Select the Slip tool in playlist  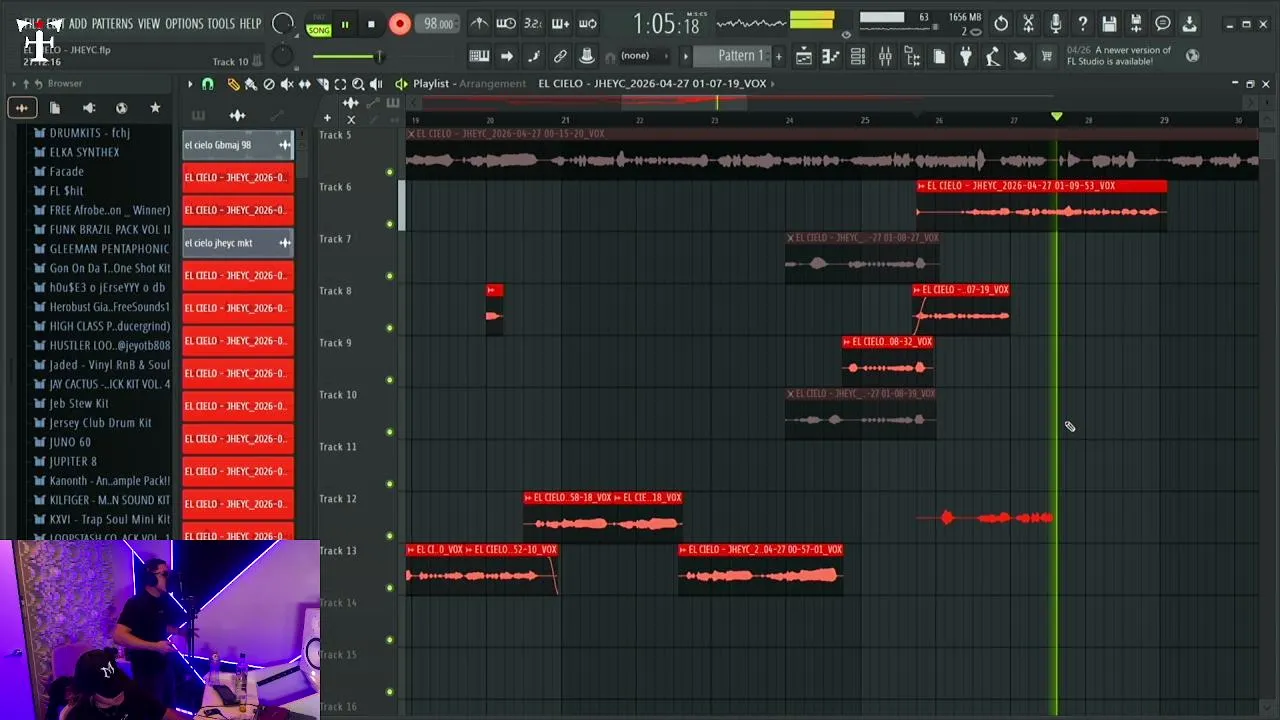[x=305, y=84]
